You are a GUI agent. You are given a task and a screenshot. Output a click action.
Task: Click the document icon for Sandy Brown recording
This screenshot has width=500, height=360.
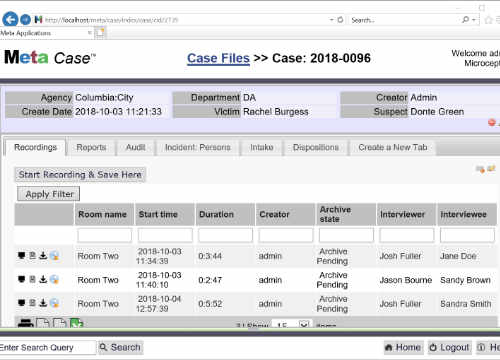[32, 279]
